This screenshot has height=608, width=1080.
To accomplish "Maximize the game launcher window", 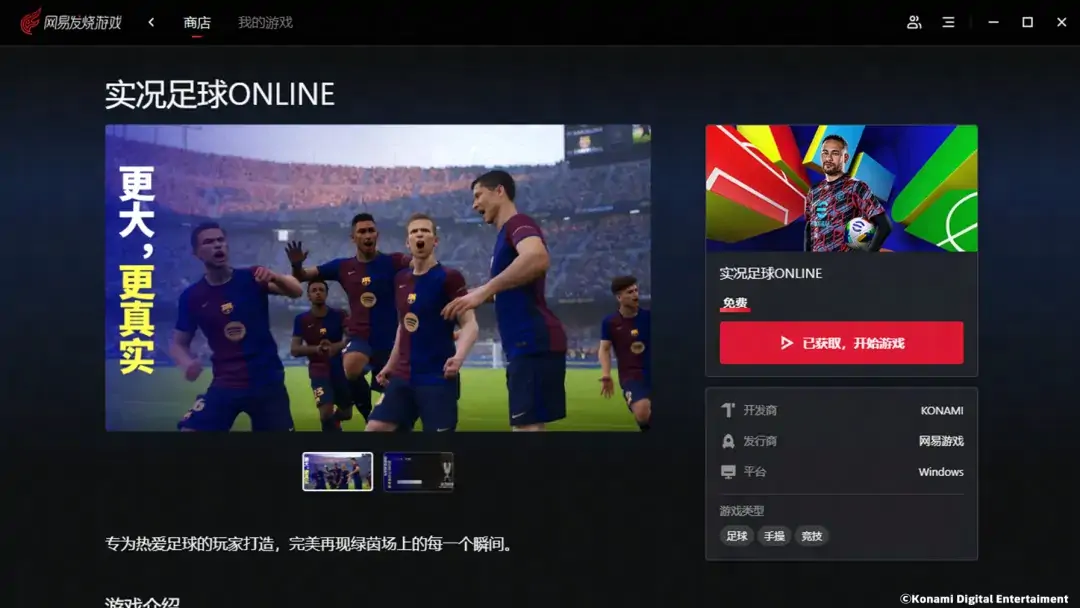I will (1027, 22).
